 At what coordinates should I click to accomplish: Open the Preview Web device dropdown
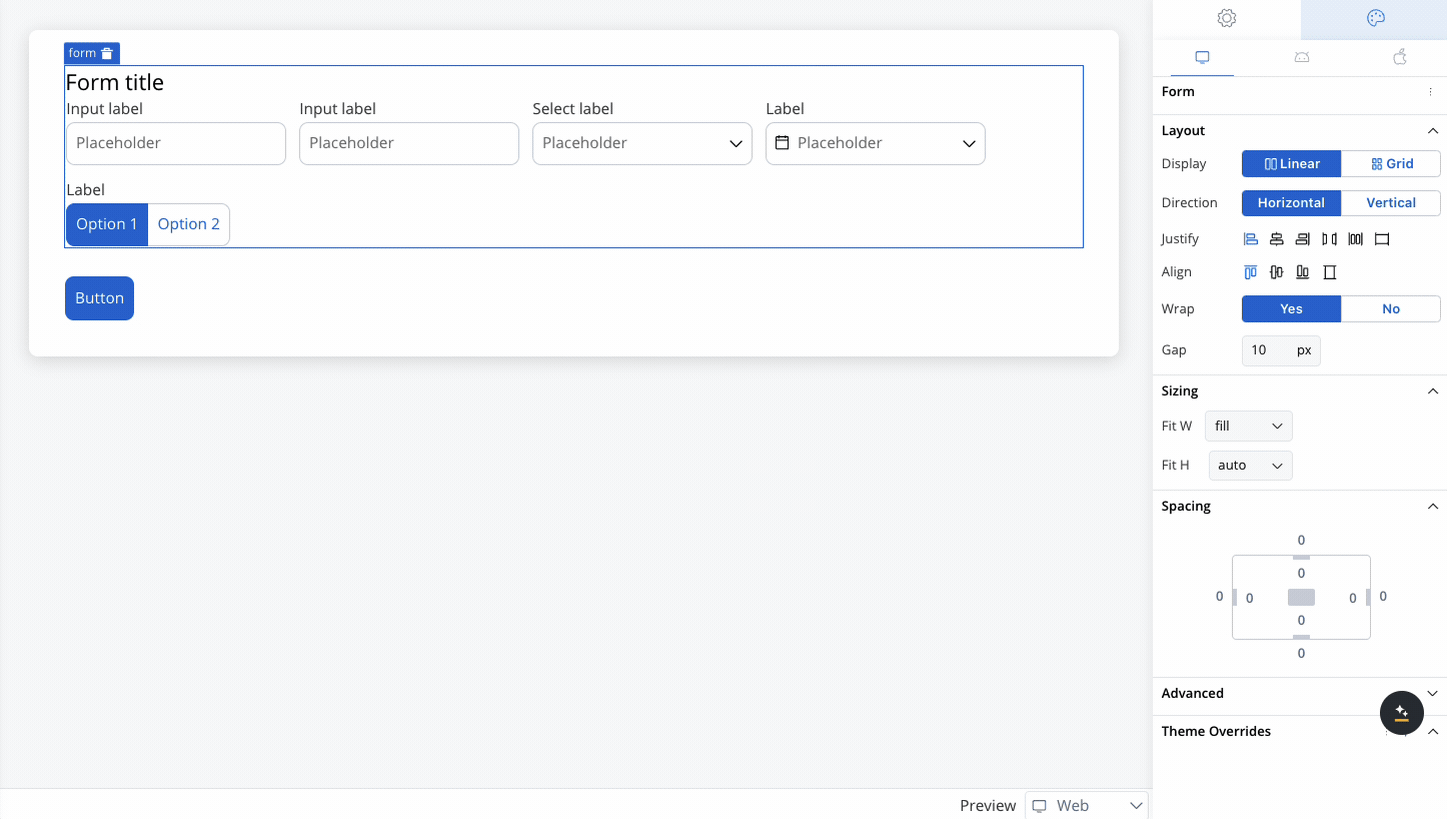tap(1087, 805)
